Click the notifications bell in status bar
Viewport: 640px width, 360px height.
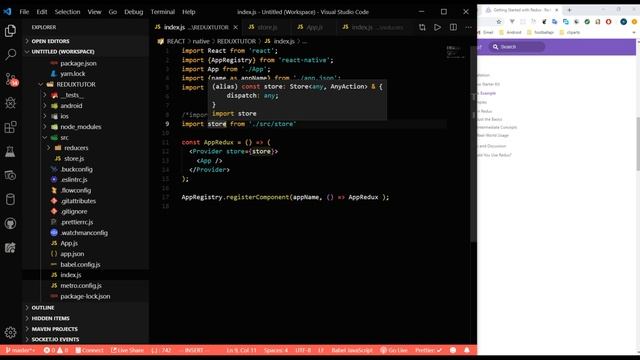point(467,350)
